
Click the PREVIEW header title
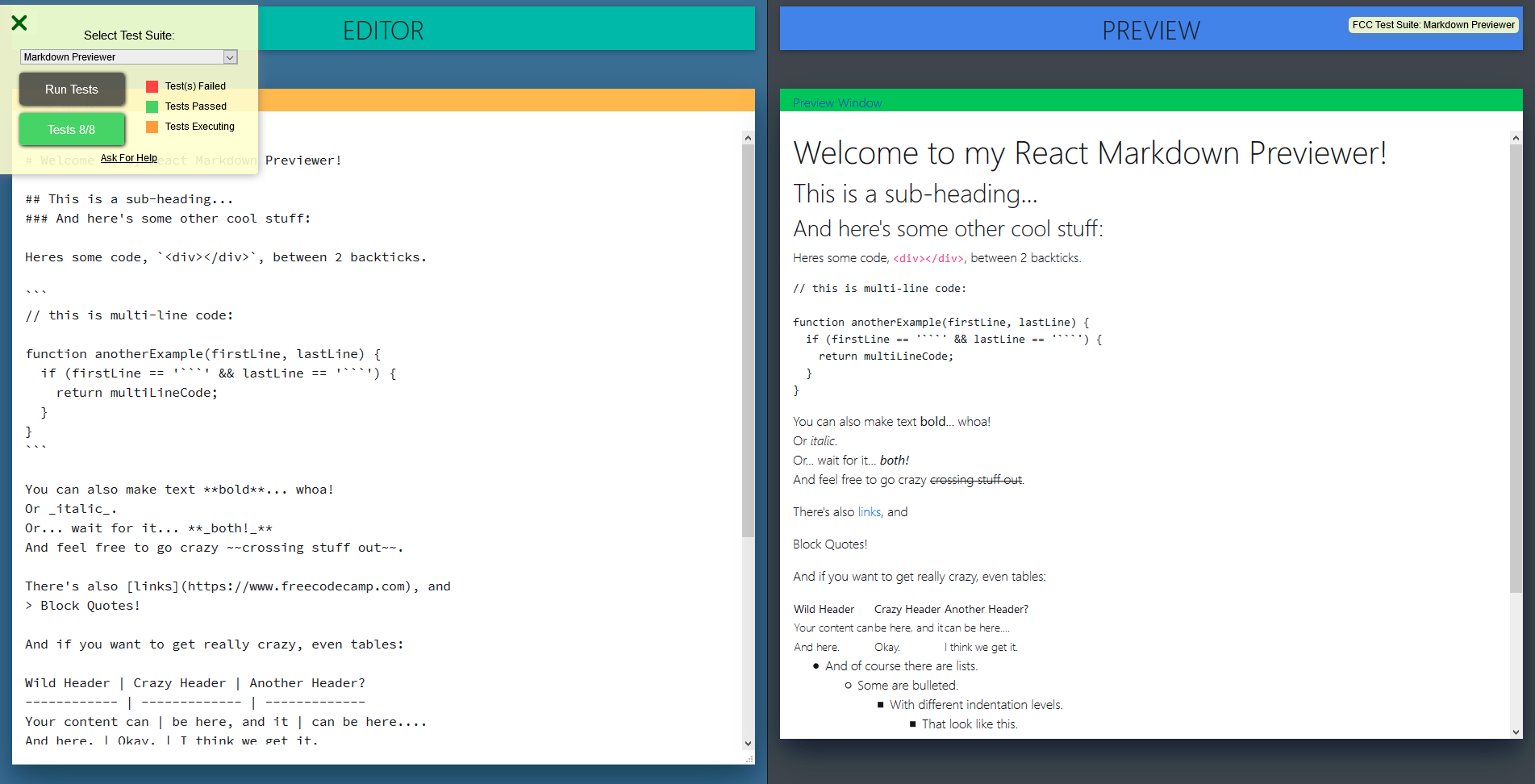click(x=1151, y=31)
